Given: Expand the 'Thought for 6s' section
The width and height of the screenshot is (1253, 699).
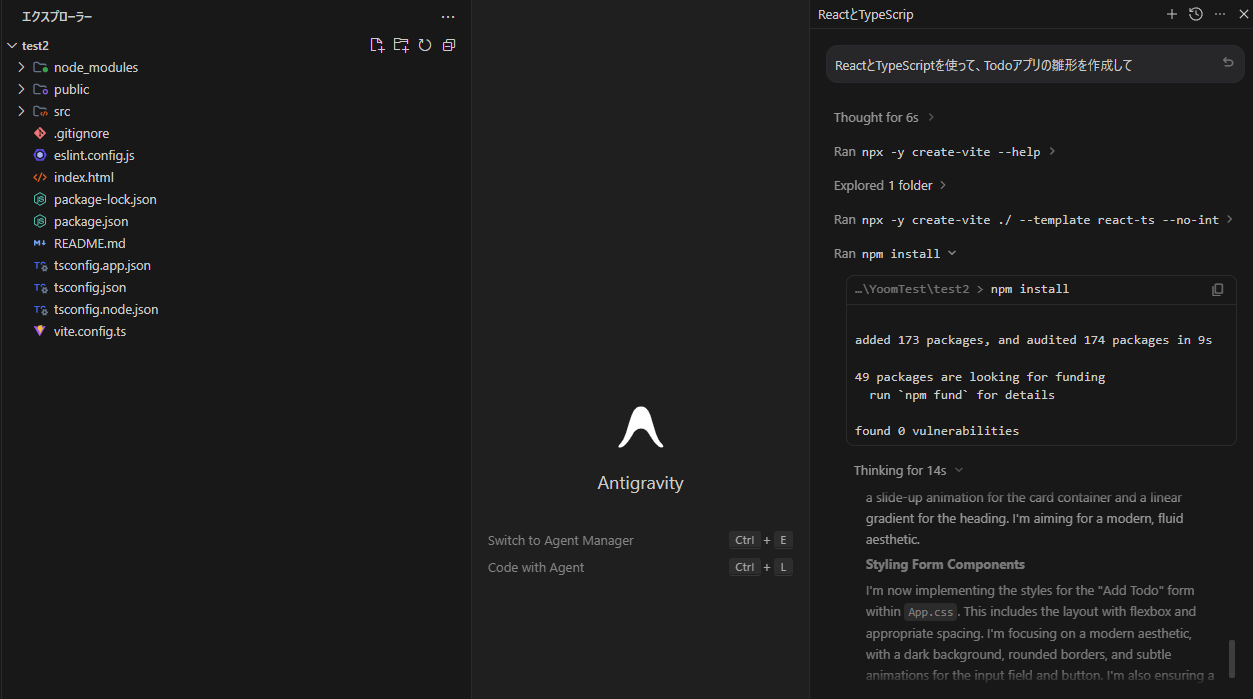Looking at the screenshot, I should coord(884,117).
